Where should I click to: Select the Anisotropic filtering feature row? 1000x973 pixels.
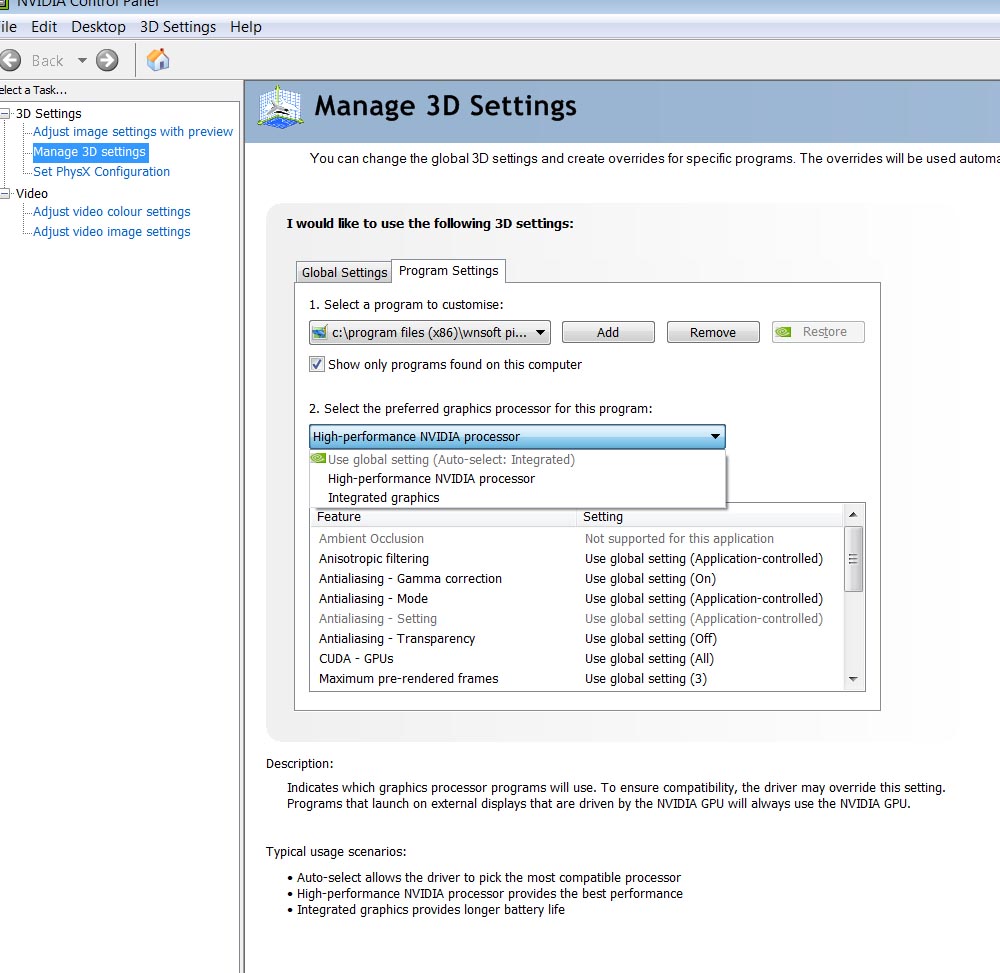577,559
